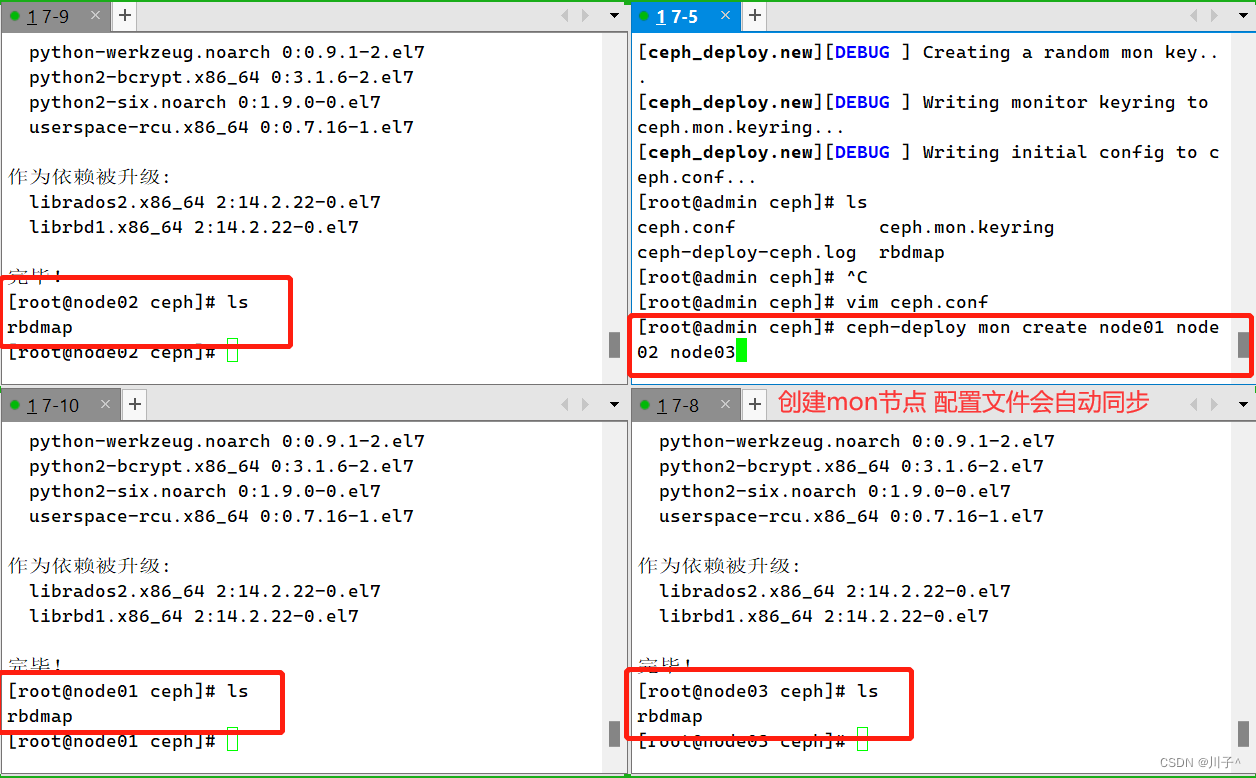Click the cursor at node02 prompt

tap(232, 352)
